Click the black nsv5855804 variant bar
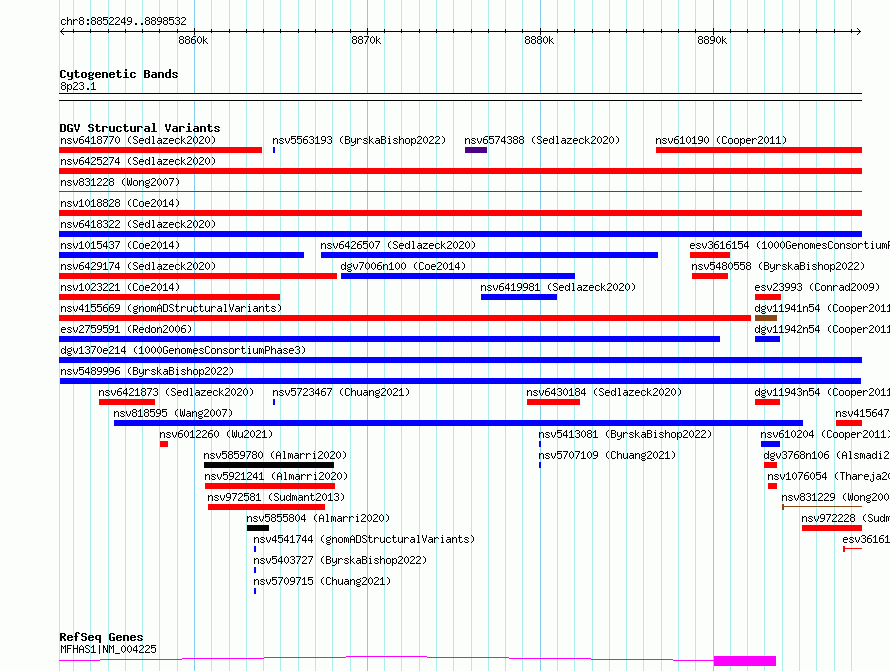Screen dimensions: 890x671 (x=258, y=528)
